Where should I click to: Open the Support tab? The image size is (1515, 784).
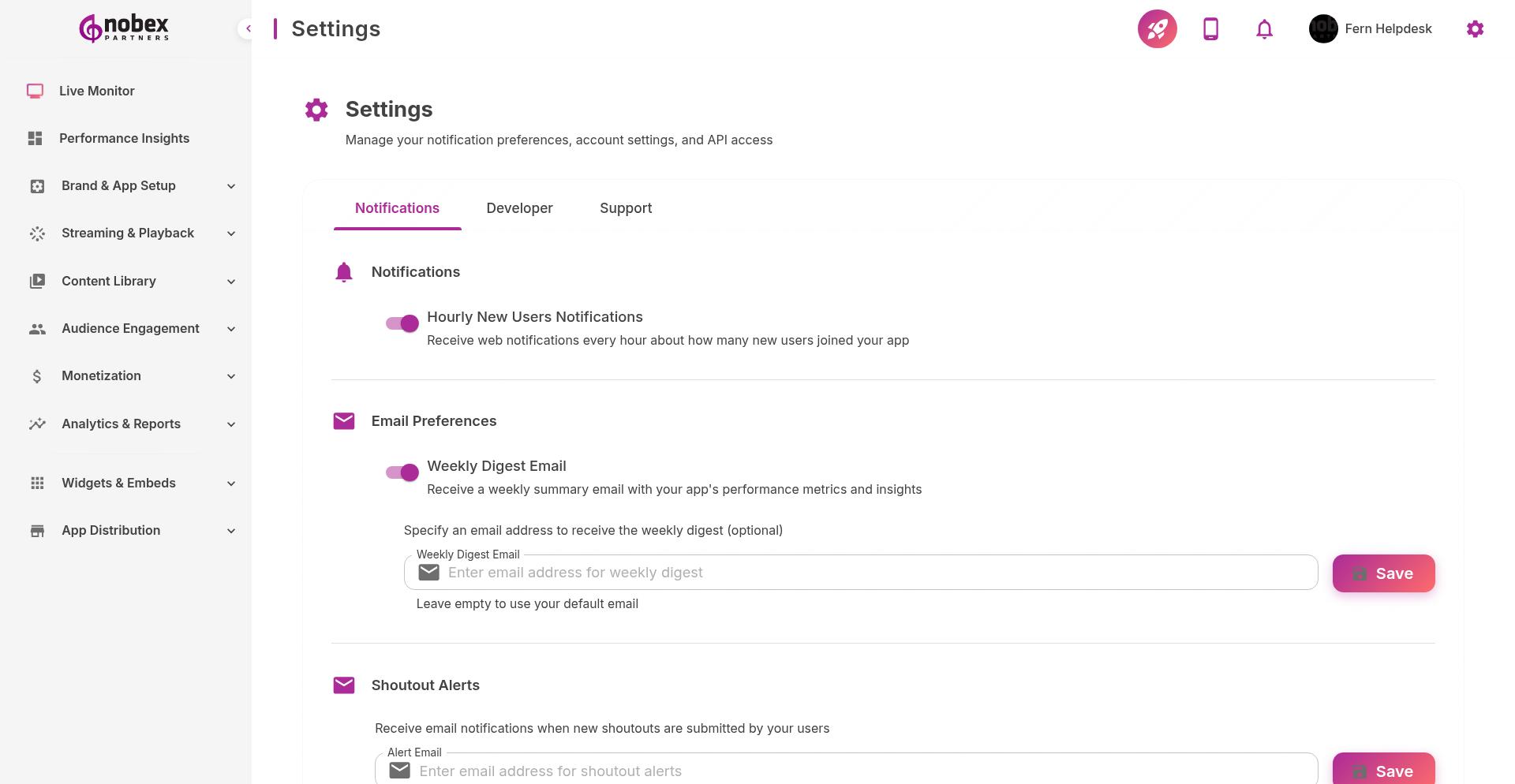click(x=626, y=208)
